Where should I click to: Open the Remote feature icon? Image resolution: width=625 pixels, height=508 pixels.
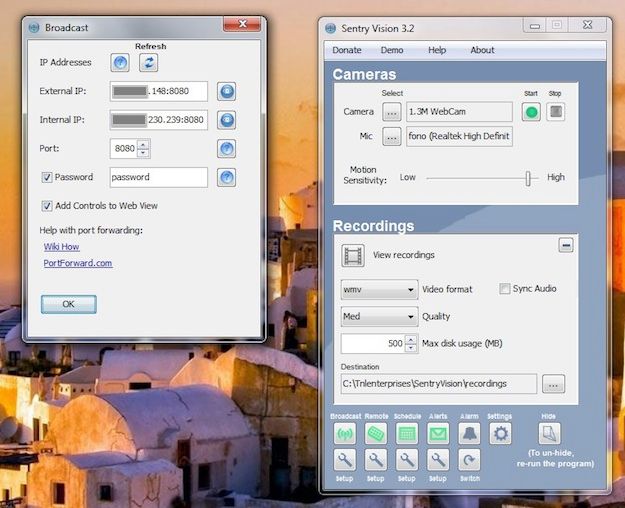[376, 433]
